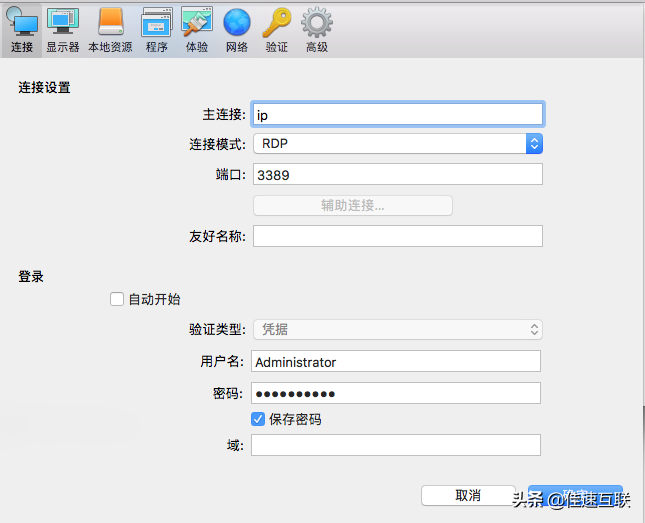Click the 用户名 field with Administrator
This screenshot has height=523, width=645.
(396, 361)
